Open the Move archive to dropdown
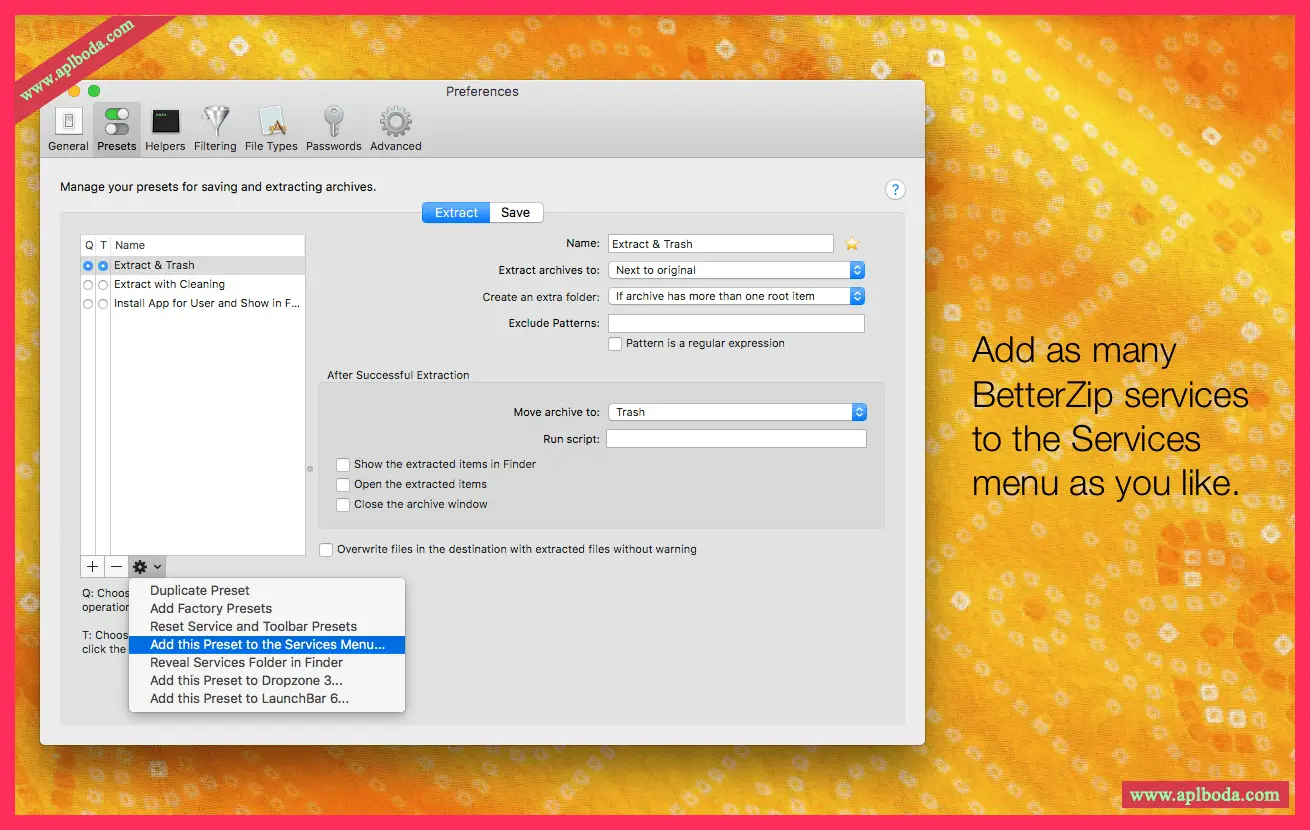The image size is (1310, 830). [x=737, y=412]
